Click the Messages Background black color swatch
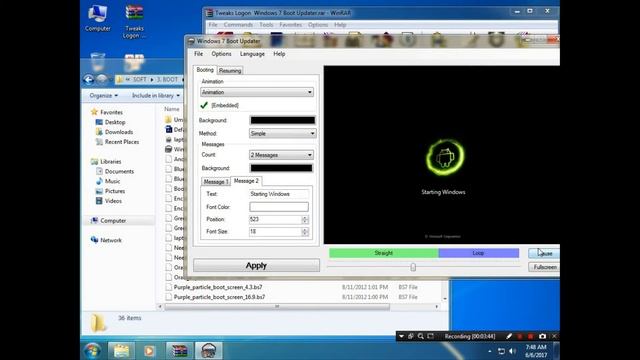The width and height of the screenshot is (640, 360). pyautogui.click(x=281, y=168)
